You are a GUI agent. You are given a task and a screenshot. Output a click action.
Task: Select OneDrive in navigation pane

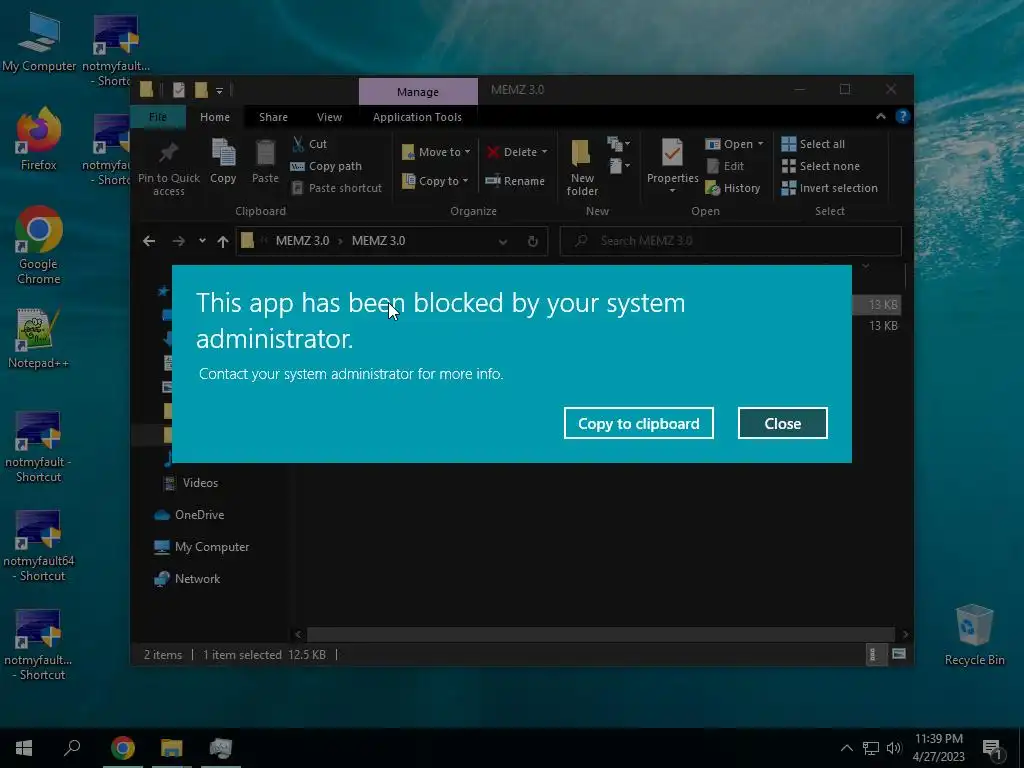[x=189, y=515]
